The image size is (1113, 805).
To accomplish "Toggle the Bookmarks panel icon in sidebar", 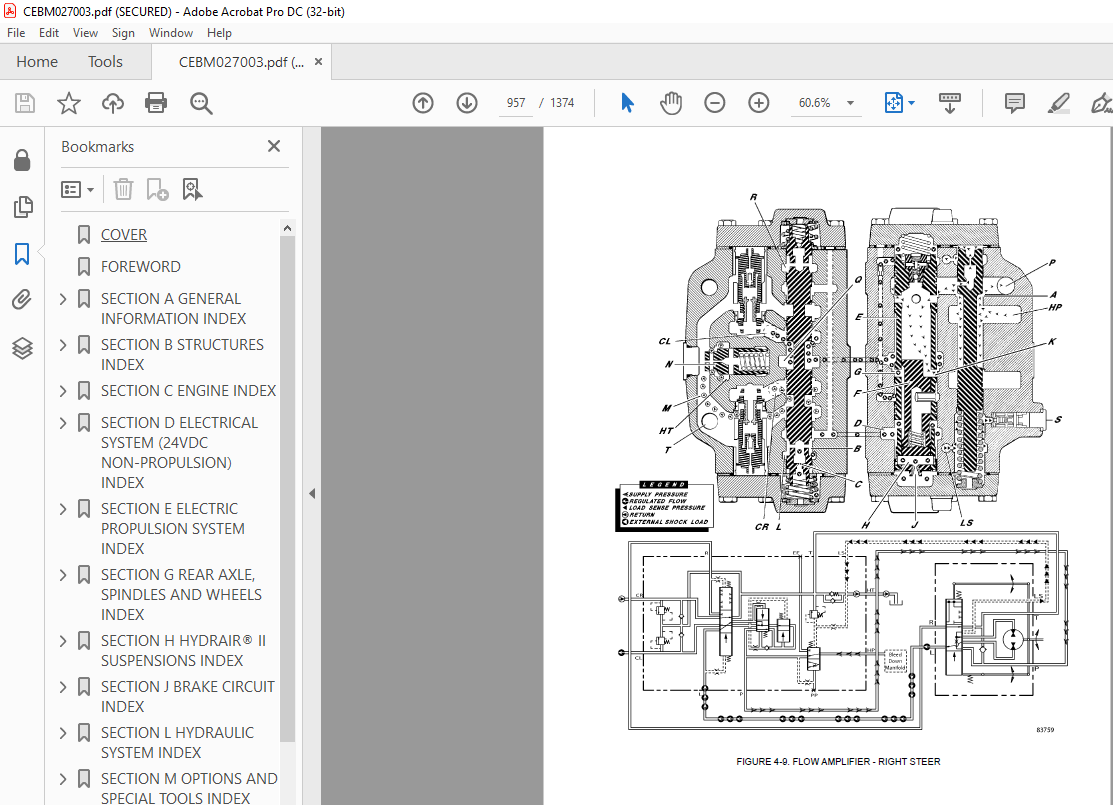I will click(x=22, y=253).
